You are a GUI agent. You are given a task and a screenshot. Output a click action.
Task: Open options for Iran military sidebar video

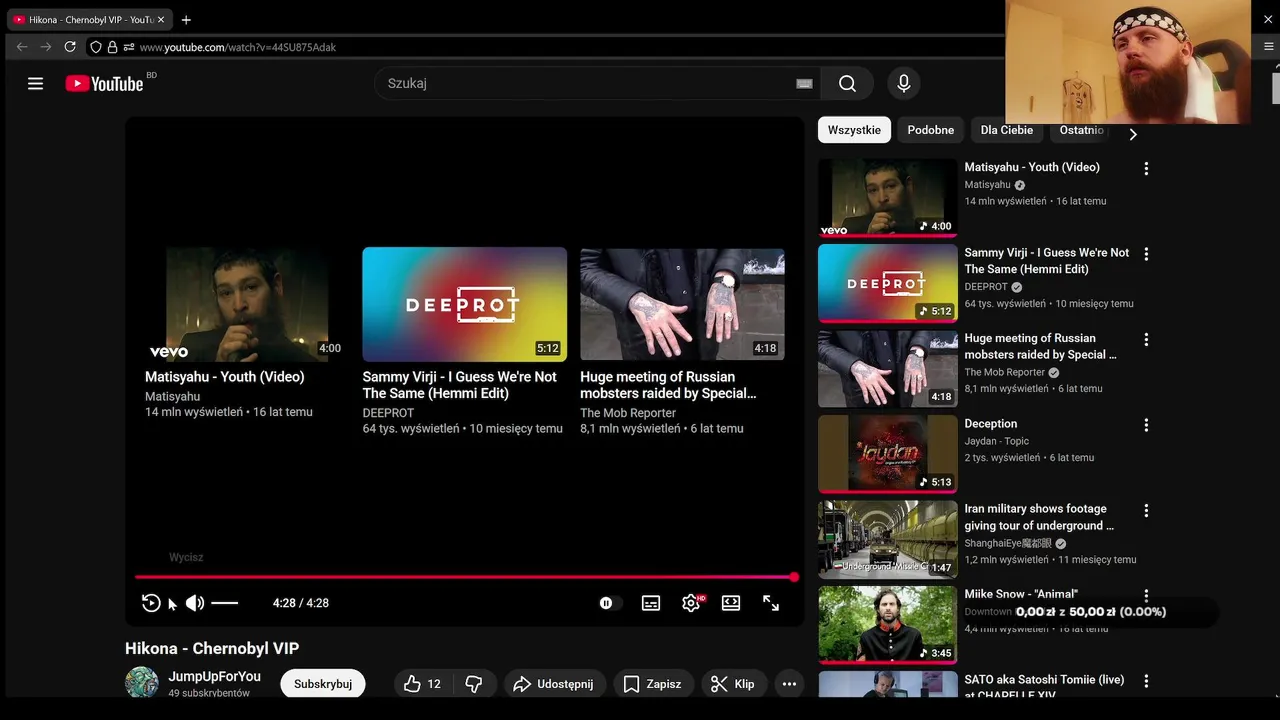[x=1146, y=510]
